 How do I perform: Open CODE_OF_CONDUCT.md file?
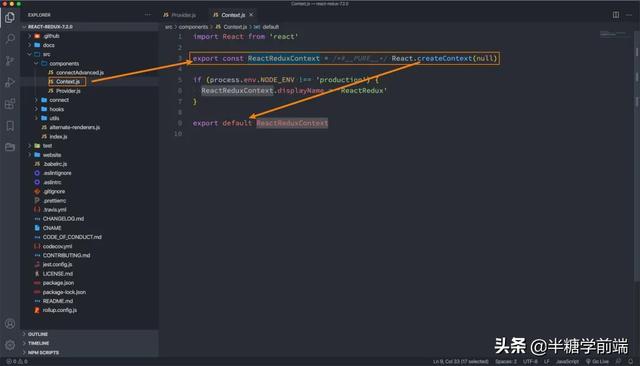click(89, 237)
